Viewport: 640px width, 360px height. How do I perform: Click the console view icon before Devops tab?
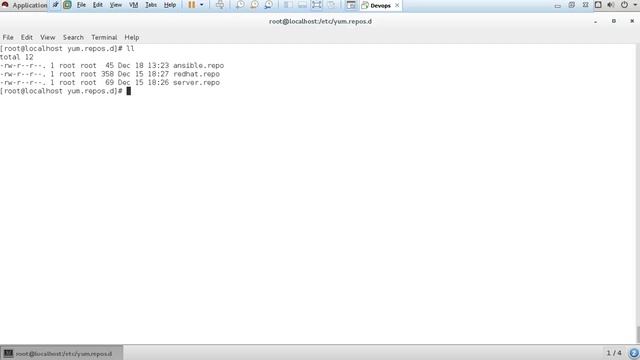pos(351,5)
